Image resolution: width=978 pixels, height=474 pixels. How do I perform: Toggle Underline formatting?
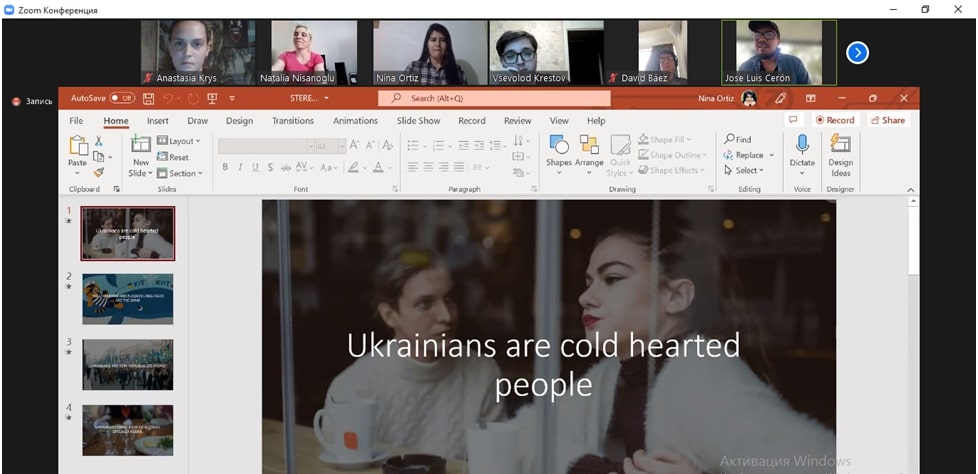[x=255, y=167]
